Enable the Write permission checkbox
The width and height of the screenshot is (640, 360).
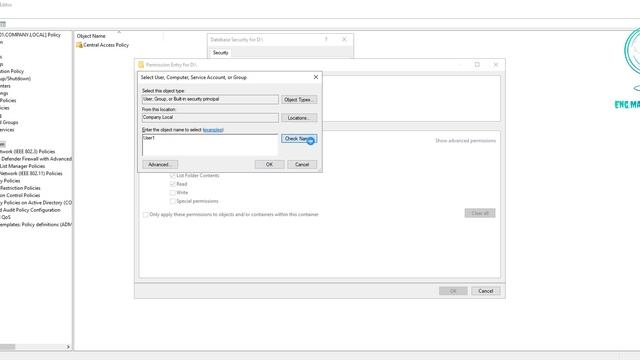point(173,193)
